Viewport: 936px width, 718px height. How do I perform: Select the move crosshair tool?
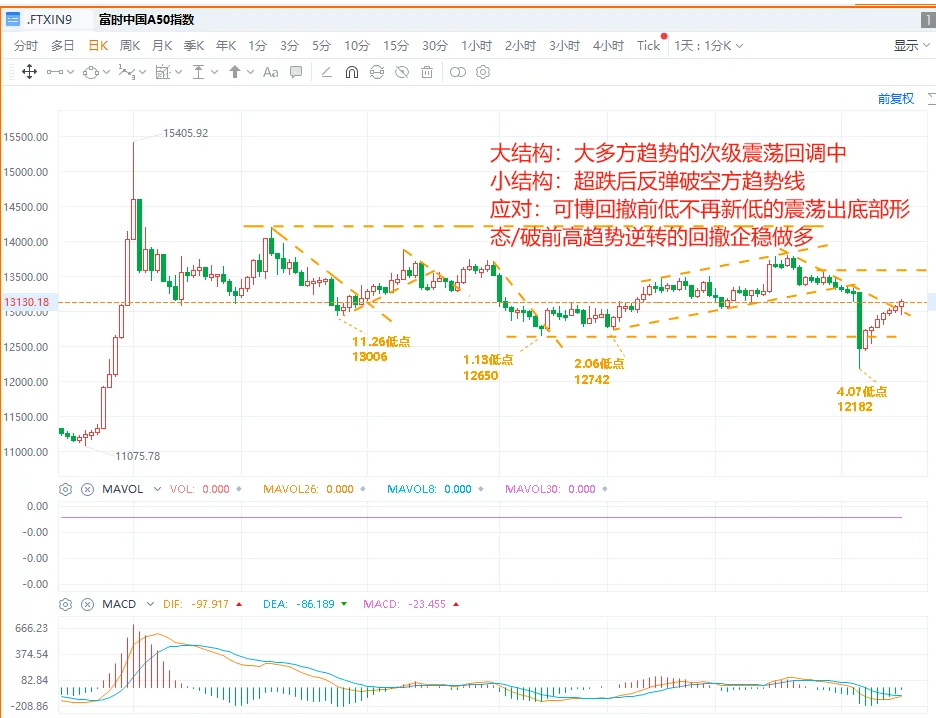[29, 72]
